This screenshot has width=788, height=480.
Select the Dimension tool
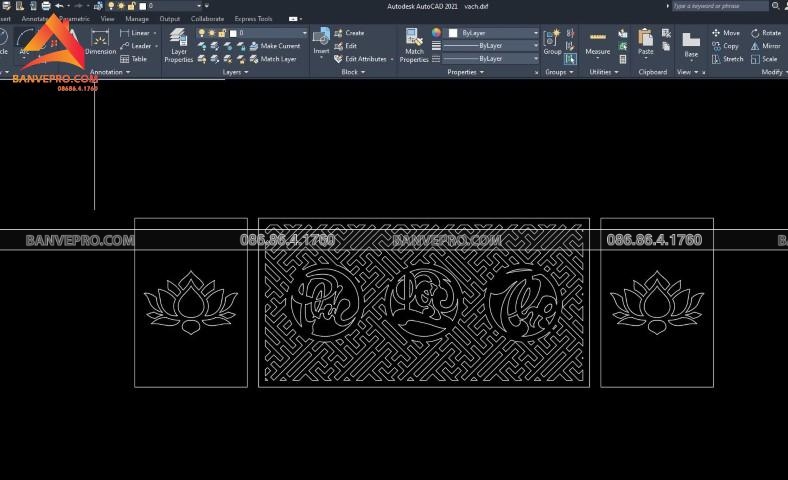pos(101,42)
